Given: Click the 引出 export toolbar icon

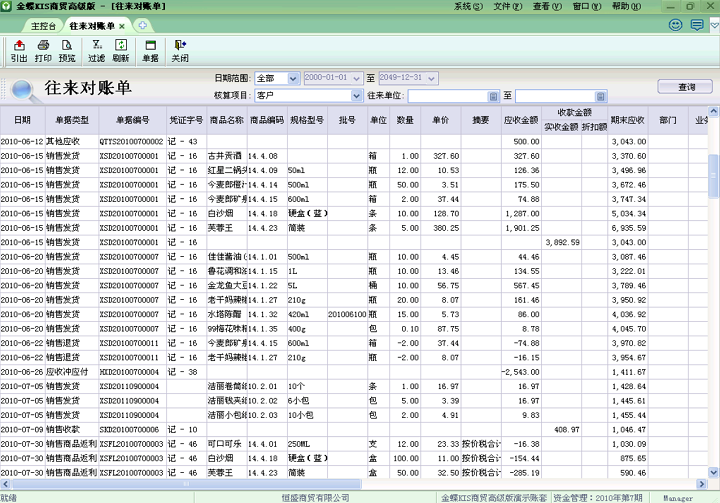Looking at the screenshot, I should (x=19, y=51).
